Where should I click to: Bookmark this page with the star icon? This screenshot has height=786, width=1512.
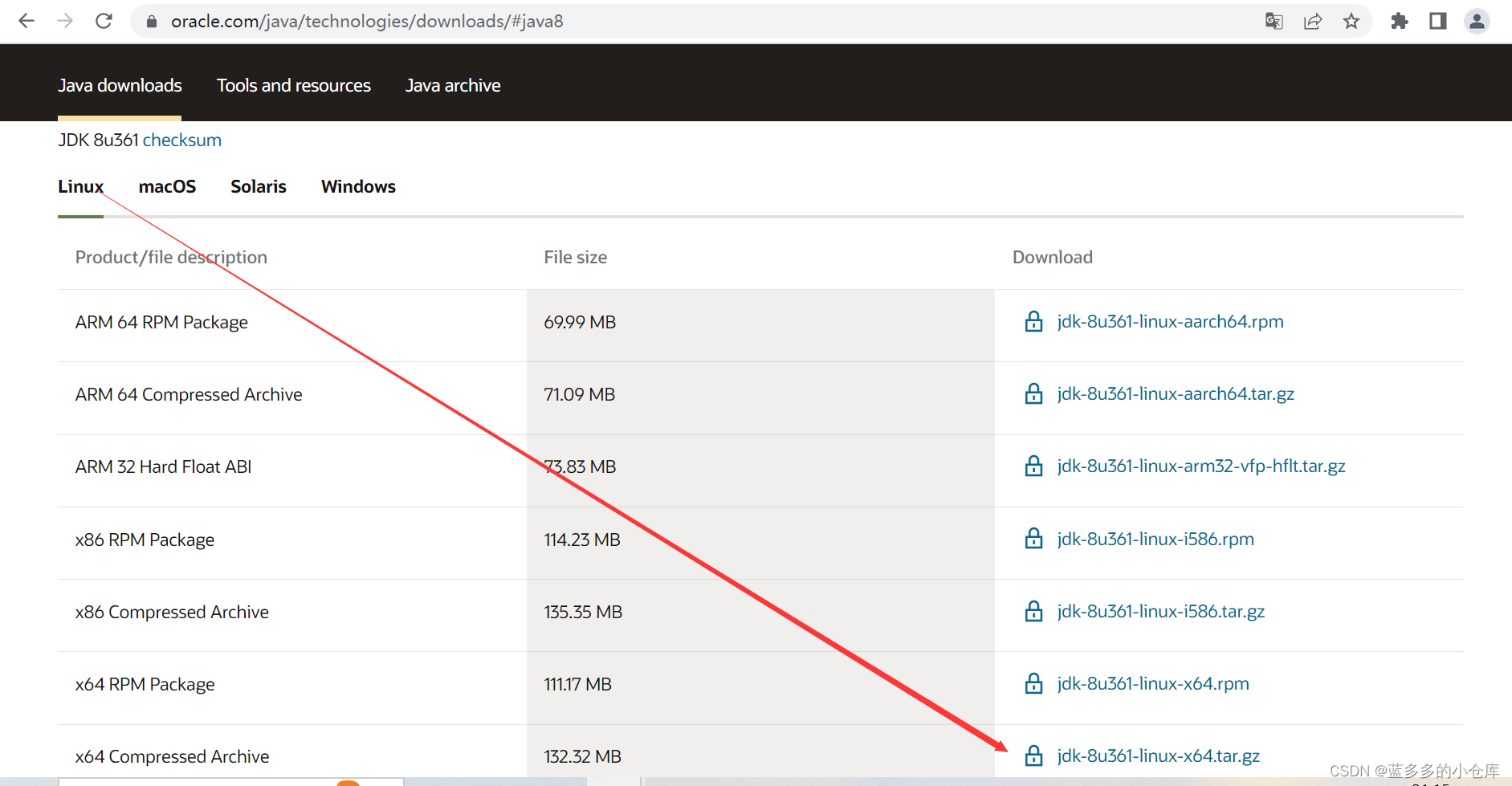tap(1351, 21)
